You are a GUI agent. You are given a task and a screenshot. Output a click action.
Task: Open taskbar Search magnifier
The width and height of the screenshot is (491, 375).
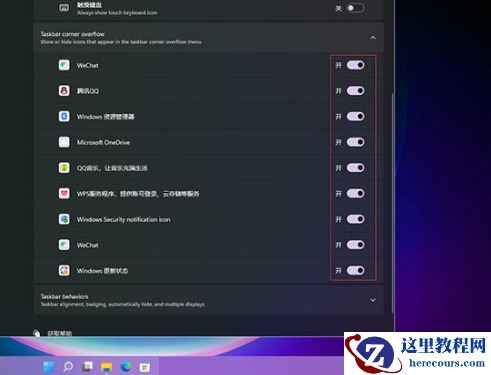[68, 367]
